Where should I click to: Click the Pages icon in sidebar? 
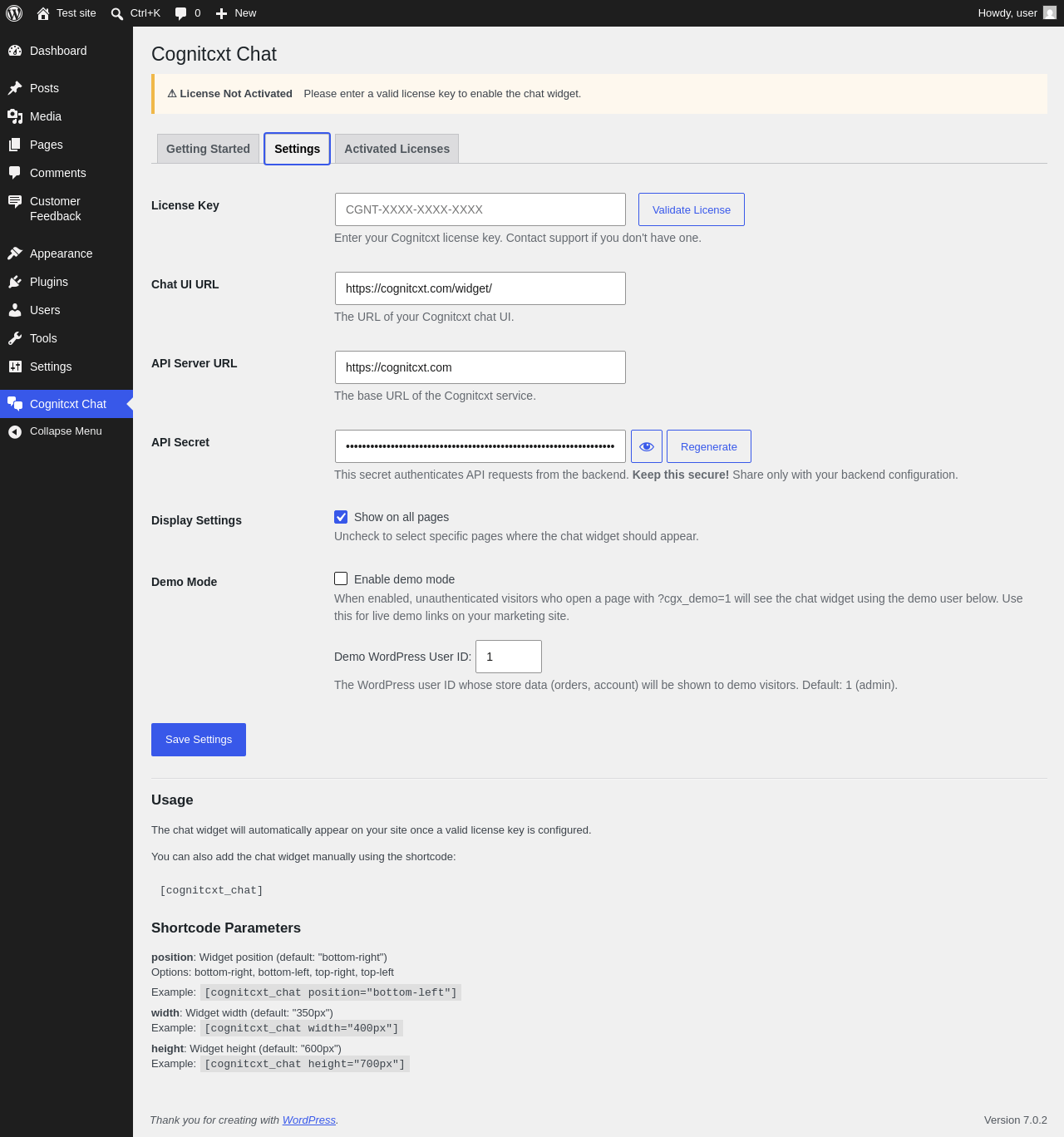point(15,145)
